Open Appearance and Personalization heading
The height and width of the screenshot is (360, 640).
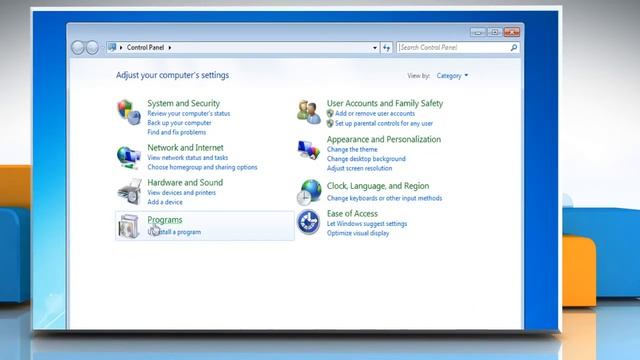coord(384,139)
